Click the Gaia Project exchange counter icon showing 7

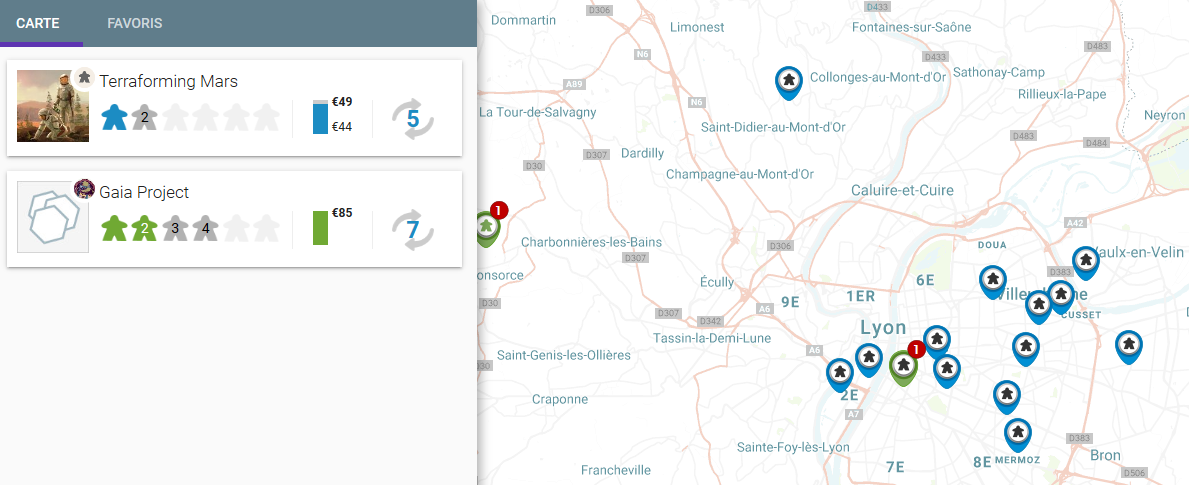(412, 230)
